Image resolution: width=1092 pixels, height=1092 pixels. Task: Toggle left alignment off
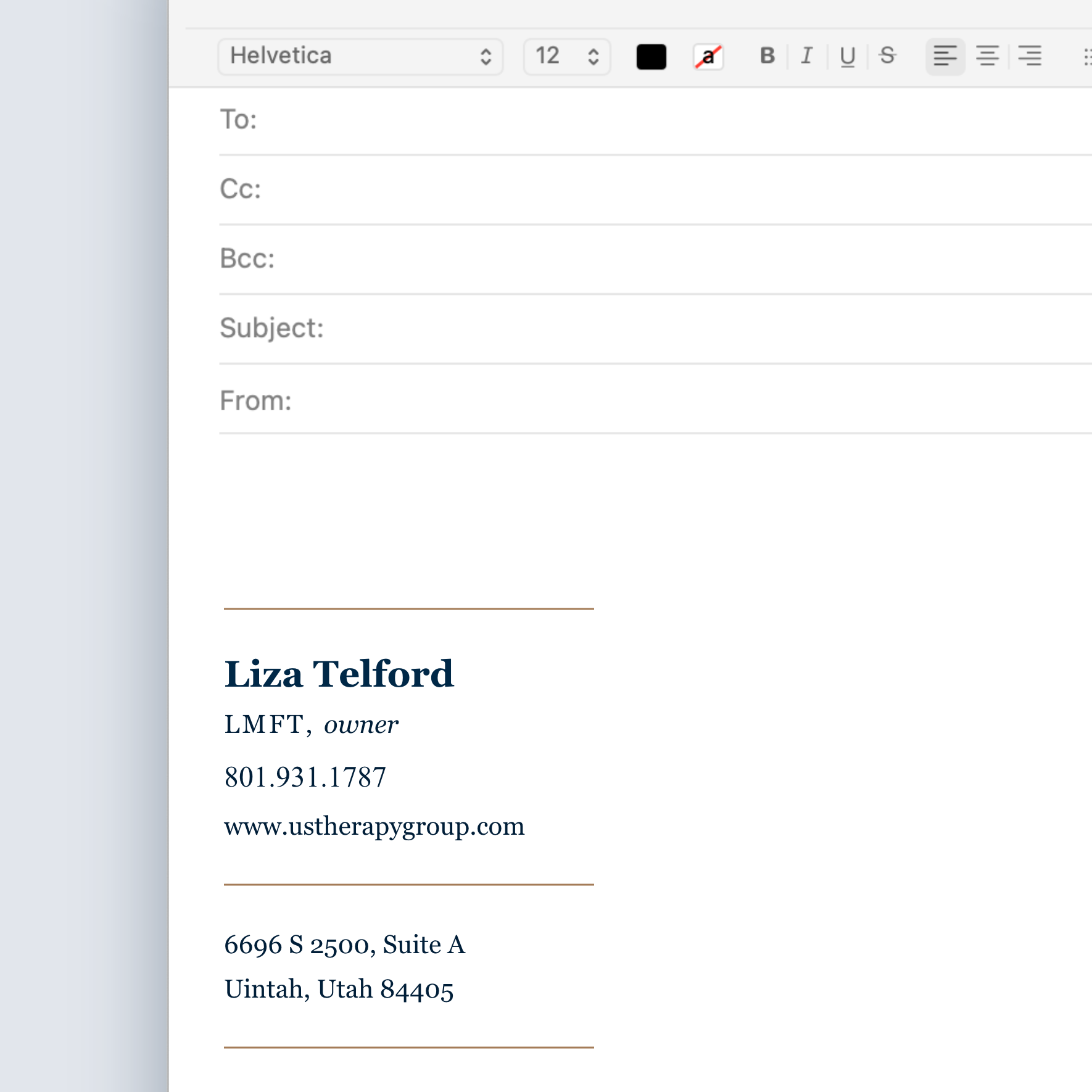click(945, 56)
